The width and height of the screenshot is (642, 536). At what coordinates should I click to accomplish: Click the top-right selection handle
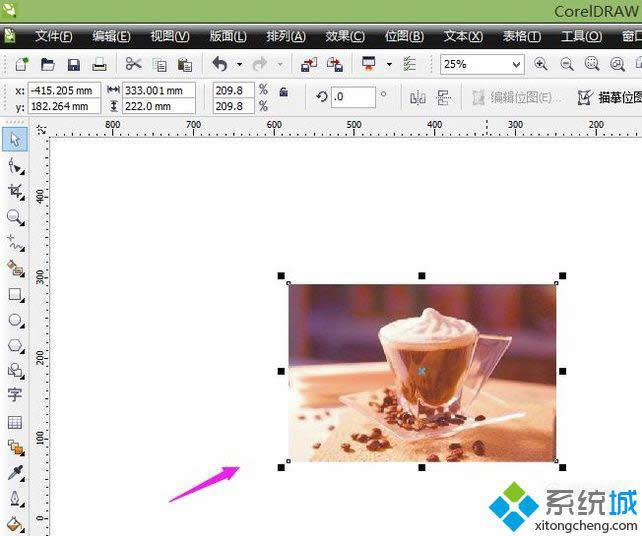(563, 276)
